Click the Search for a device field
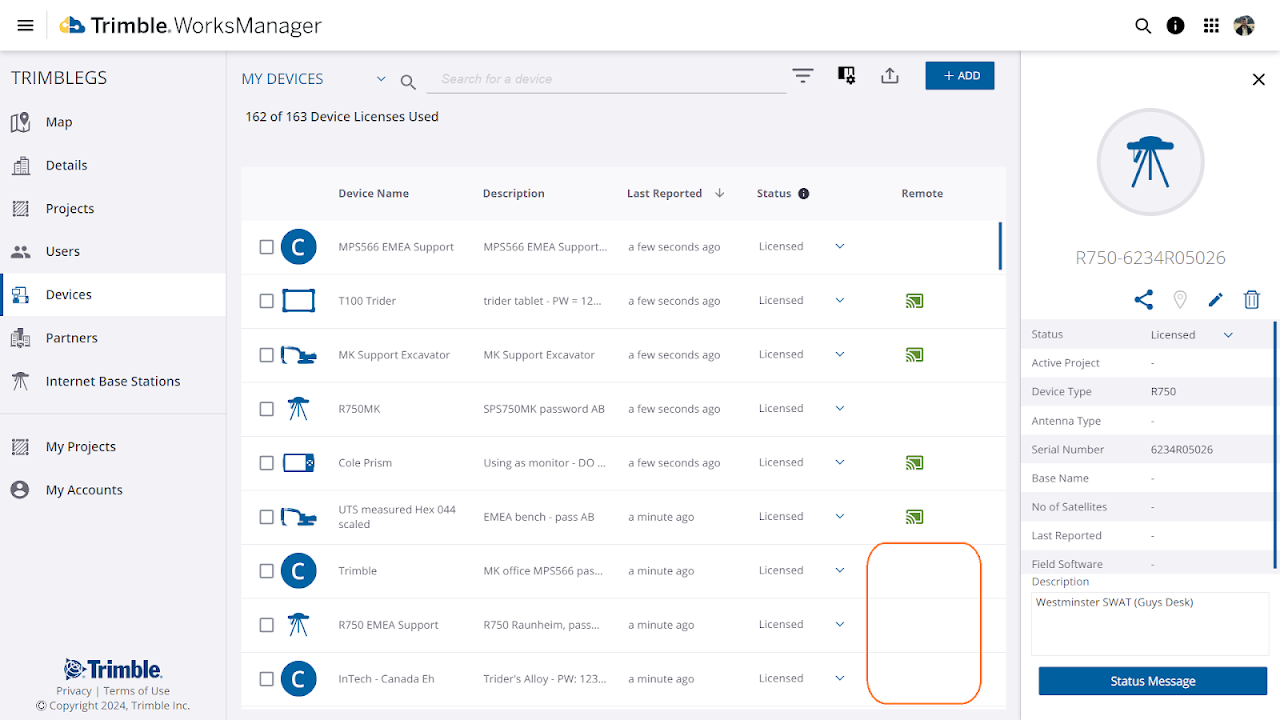Image resolution: width=1280 pixels, height=720 pixels. click(607, 79)
